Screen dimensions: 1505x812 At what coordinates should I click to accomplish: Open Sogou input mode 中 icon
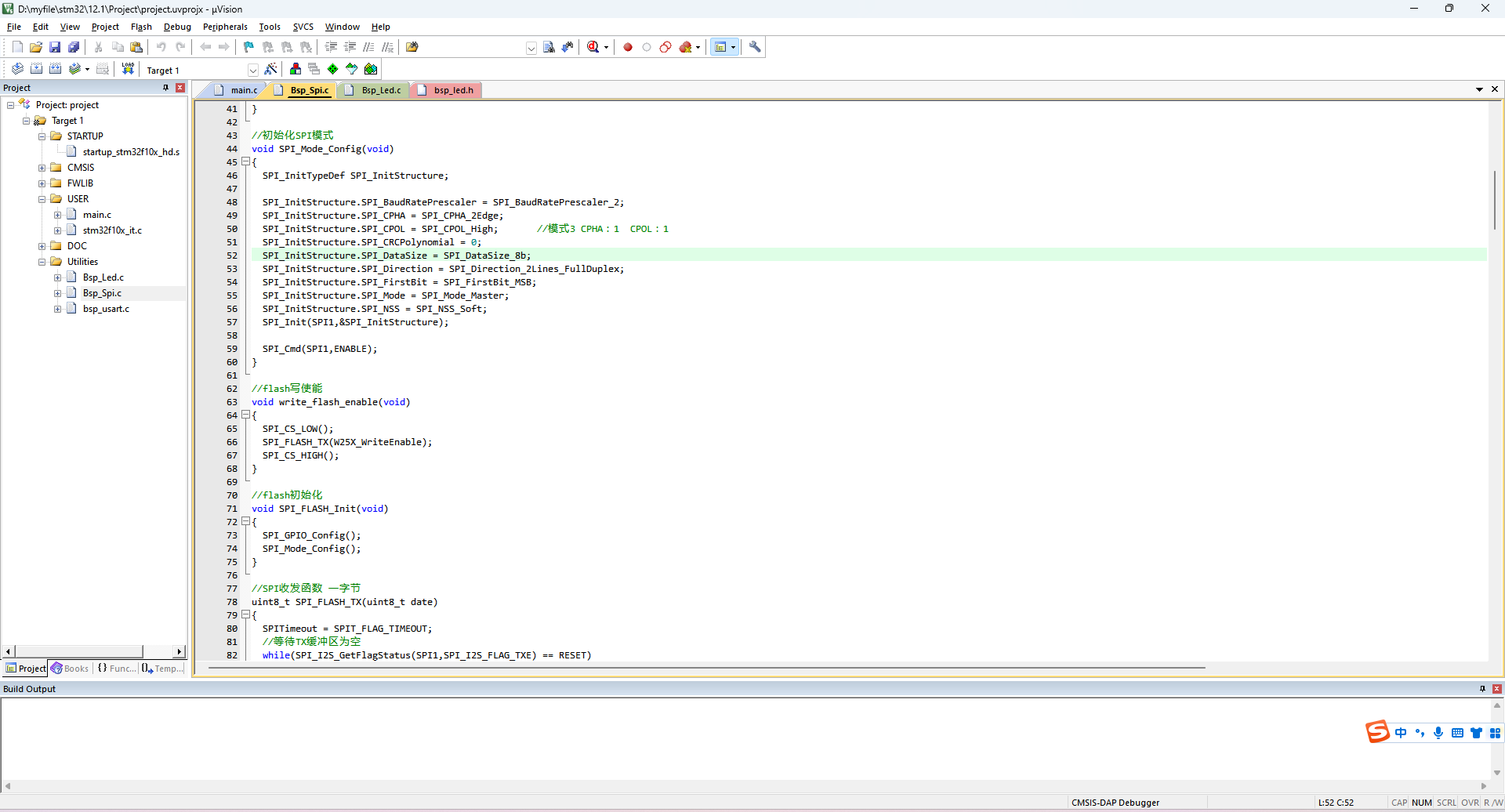coord(1401,733)
